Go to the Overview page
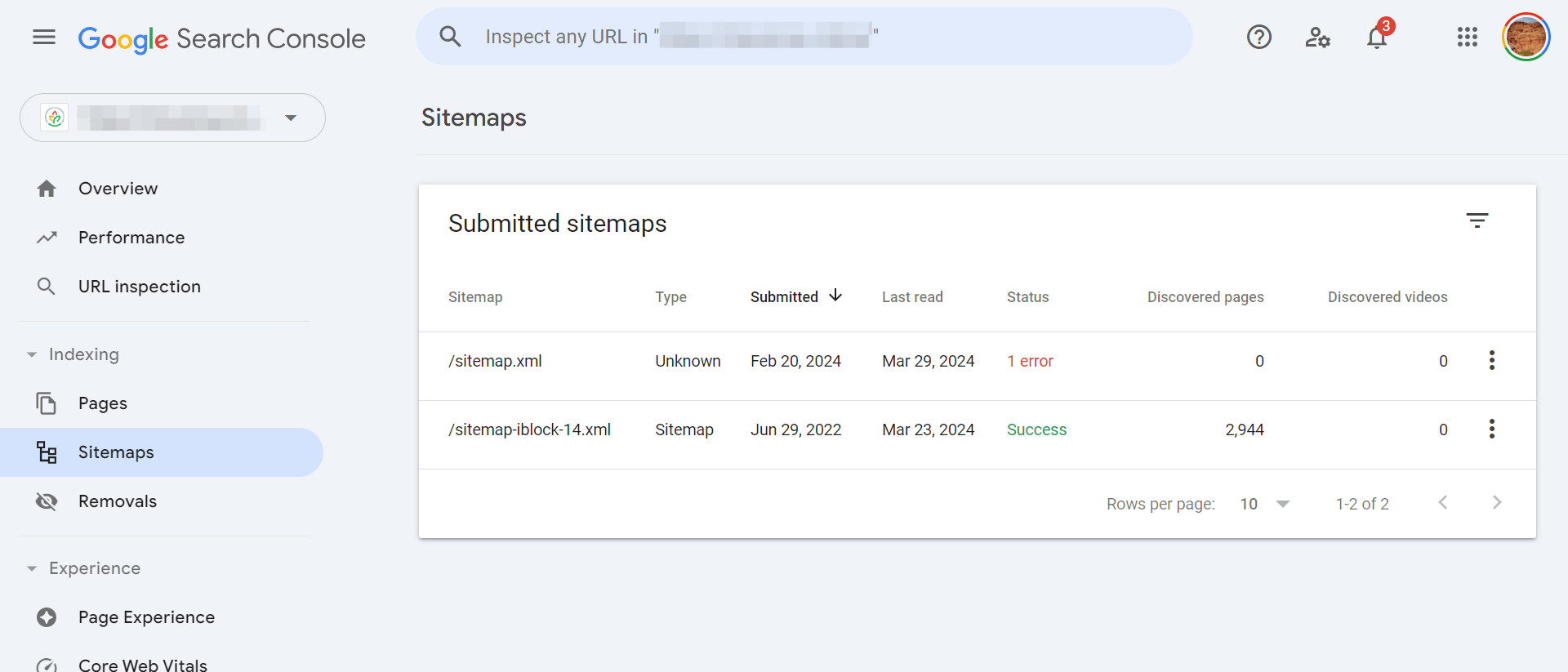The height and width of the screenshot is (672, 1568). tap(118, 189)
